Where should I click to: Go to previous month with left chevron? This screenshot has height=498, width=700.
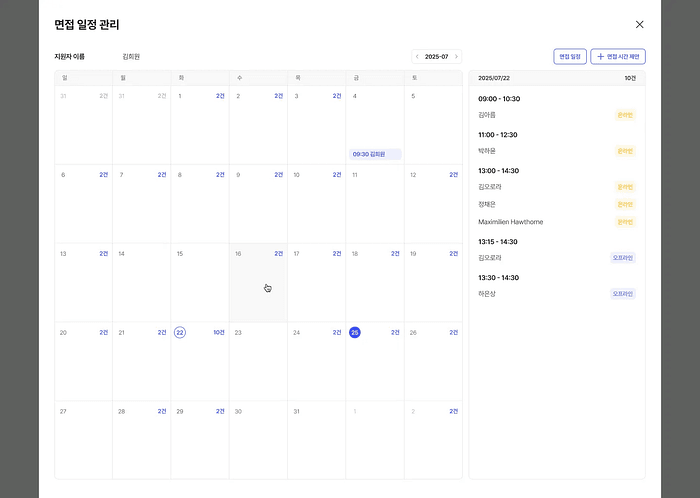coord(417,57)
